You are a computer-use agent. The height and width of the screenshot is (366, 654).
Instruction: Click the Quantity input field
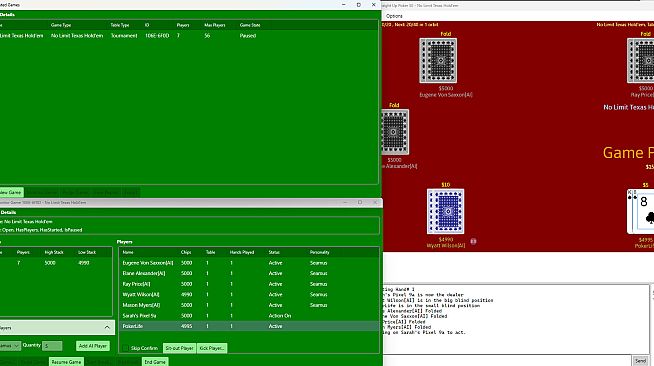[52, 346]
